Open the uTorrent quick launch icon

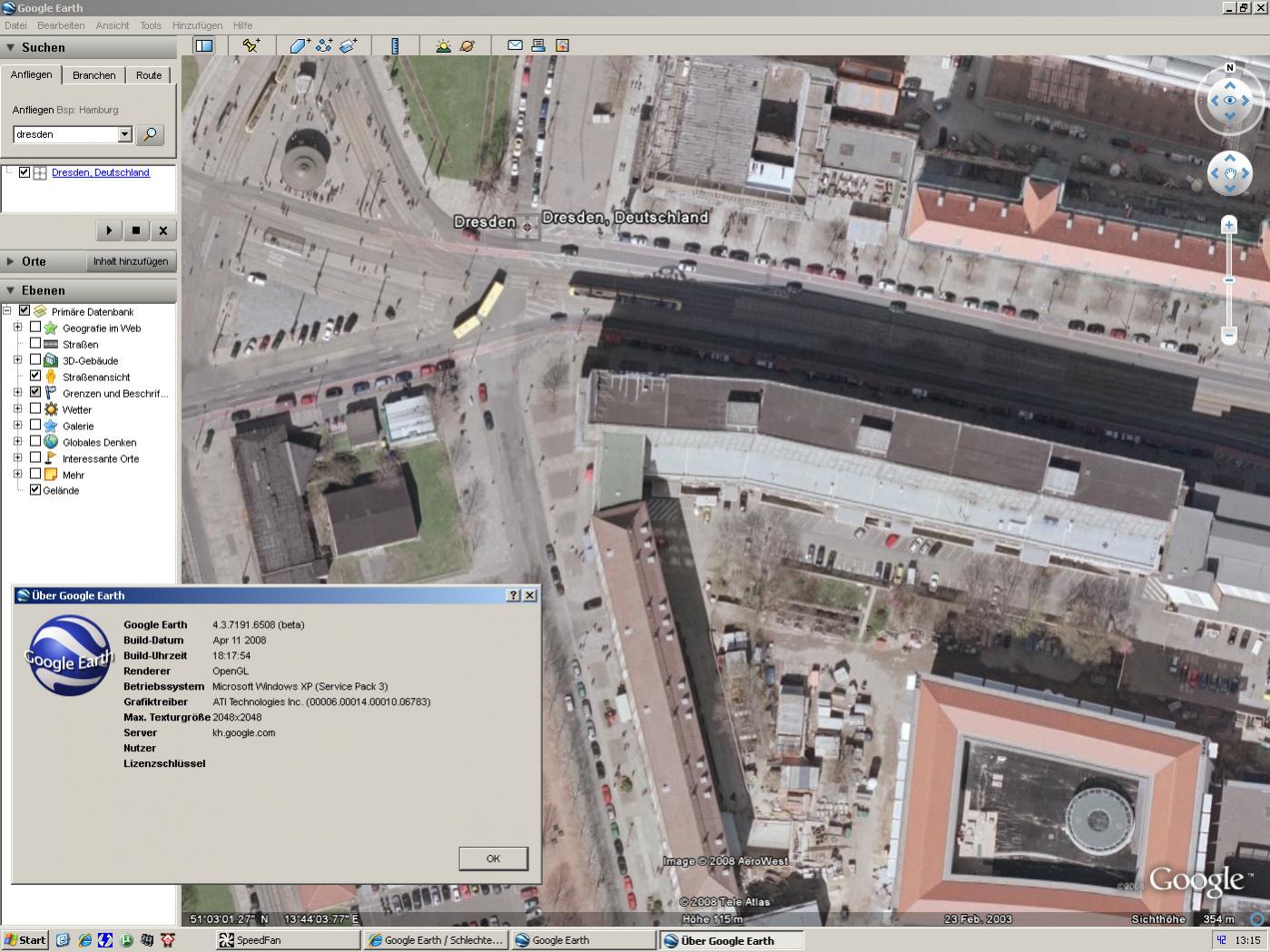tap(126, 940)
